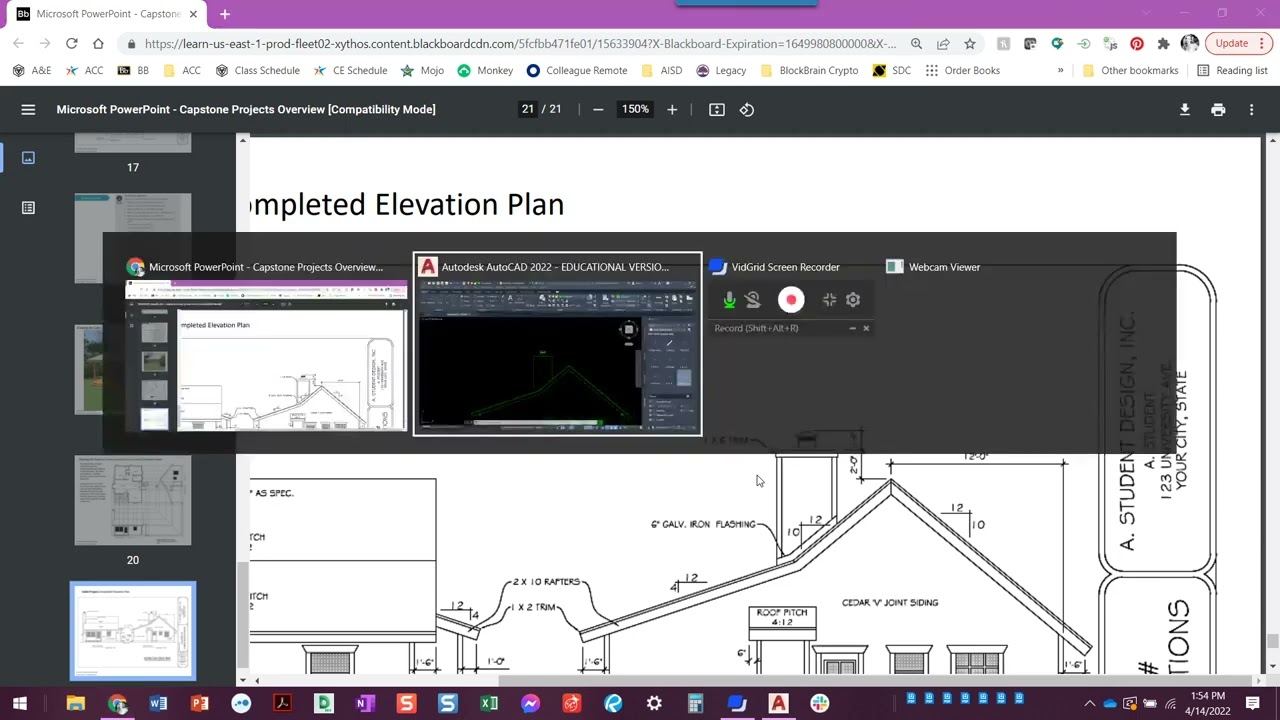Show hidden system tray icons
Viewport: 1280px width, 720px height.
pos(1090,704)
